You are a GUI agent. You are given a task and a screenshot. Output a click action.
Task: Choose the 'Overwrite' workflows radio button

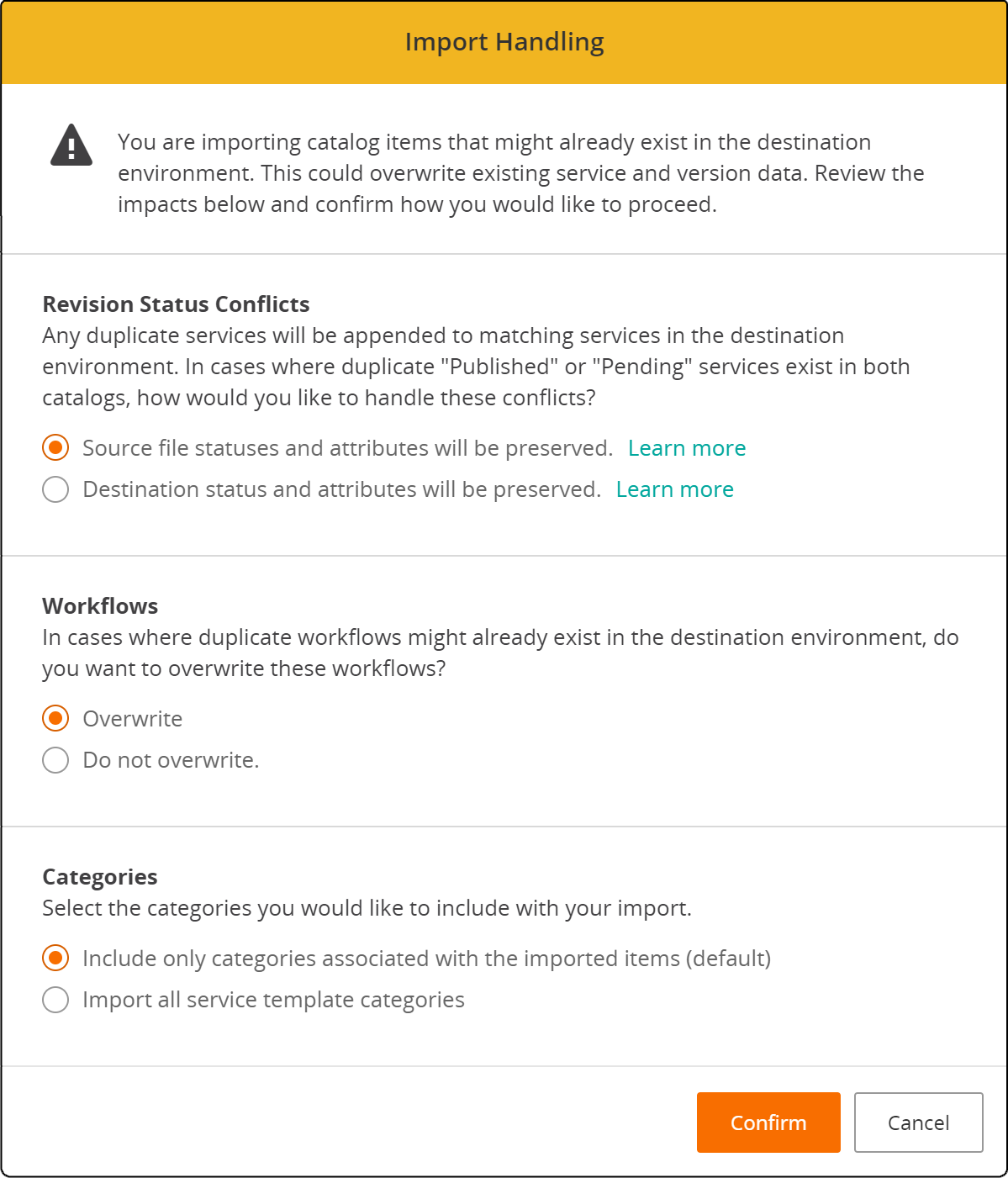55,719
